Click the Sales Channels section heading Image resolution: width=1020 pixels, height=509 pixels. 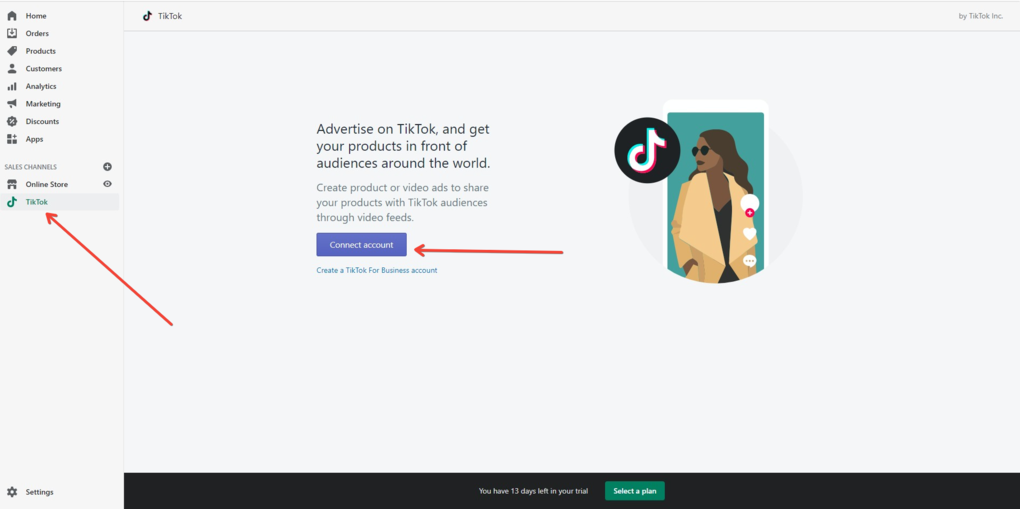[x=31, y=167]
